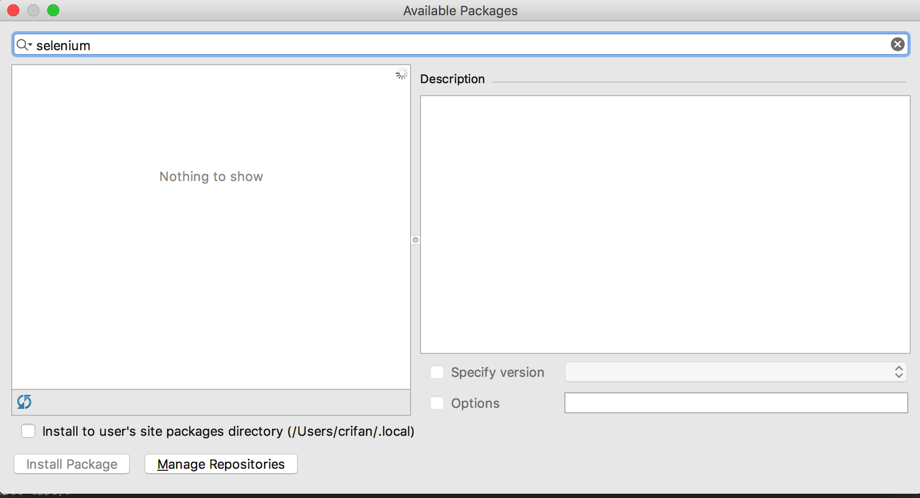The image size is (920, 498).
Task: Reload the package list with the refresh icon
Action: pyautogui.click(x=24, y=402)
